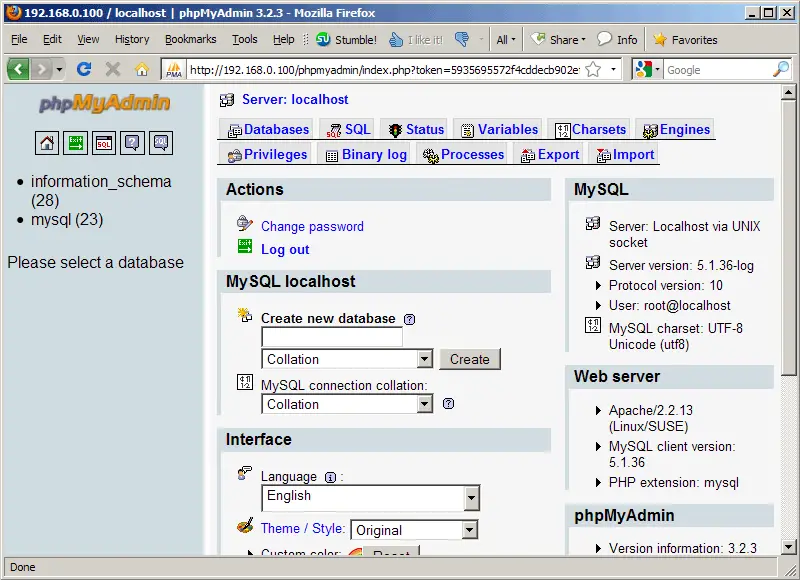Screen dimensions: 800x580
Task: Switch to the Privileges tab
Action: pos(267,155)
